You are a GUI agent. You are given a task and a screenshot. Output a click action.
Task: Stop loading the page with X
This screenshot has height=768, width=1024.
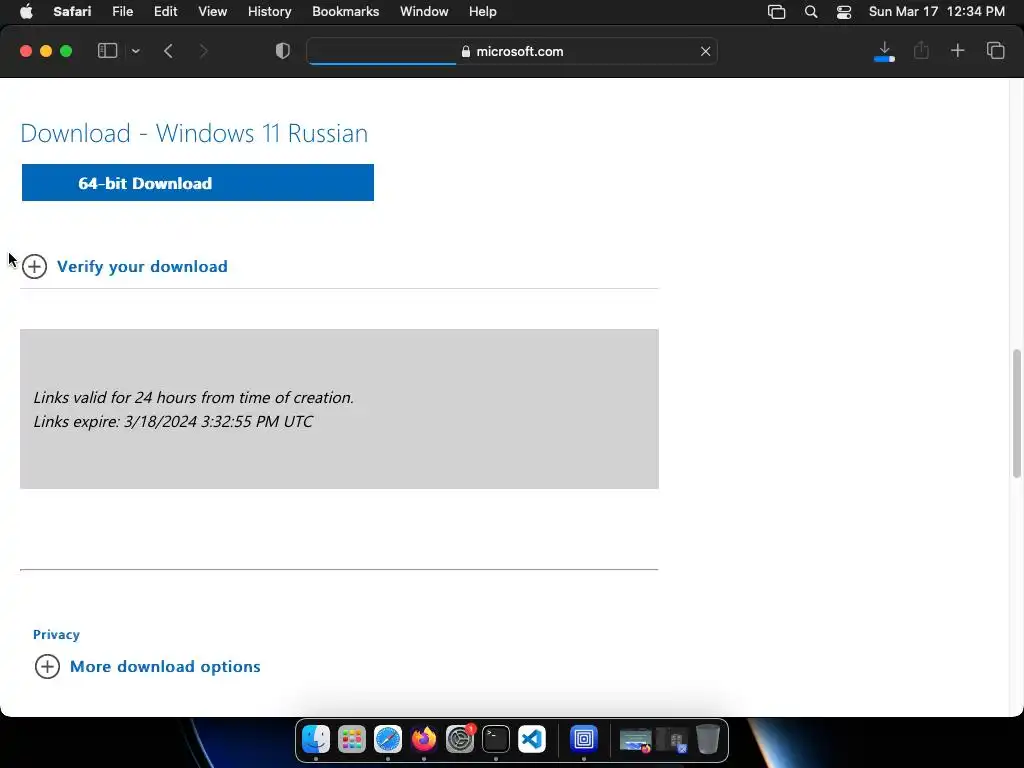click(x=705, y=51)
